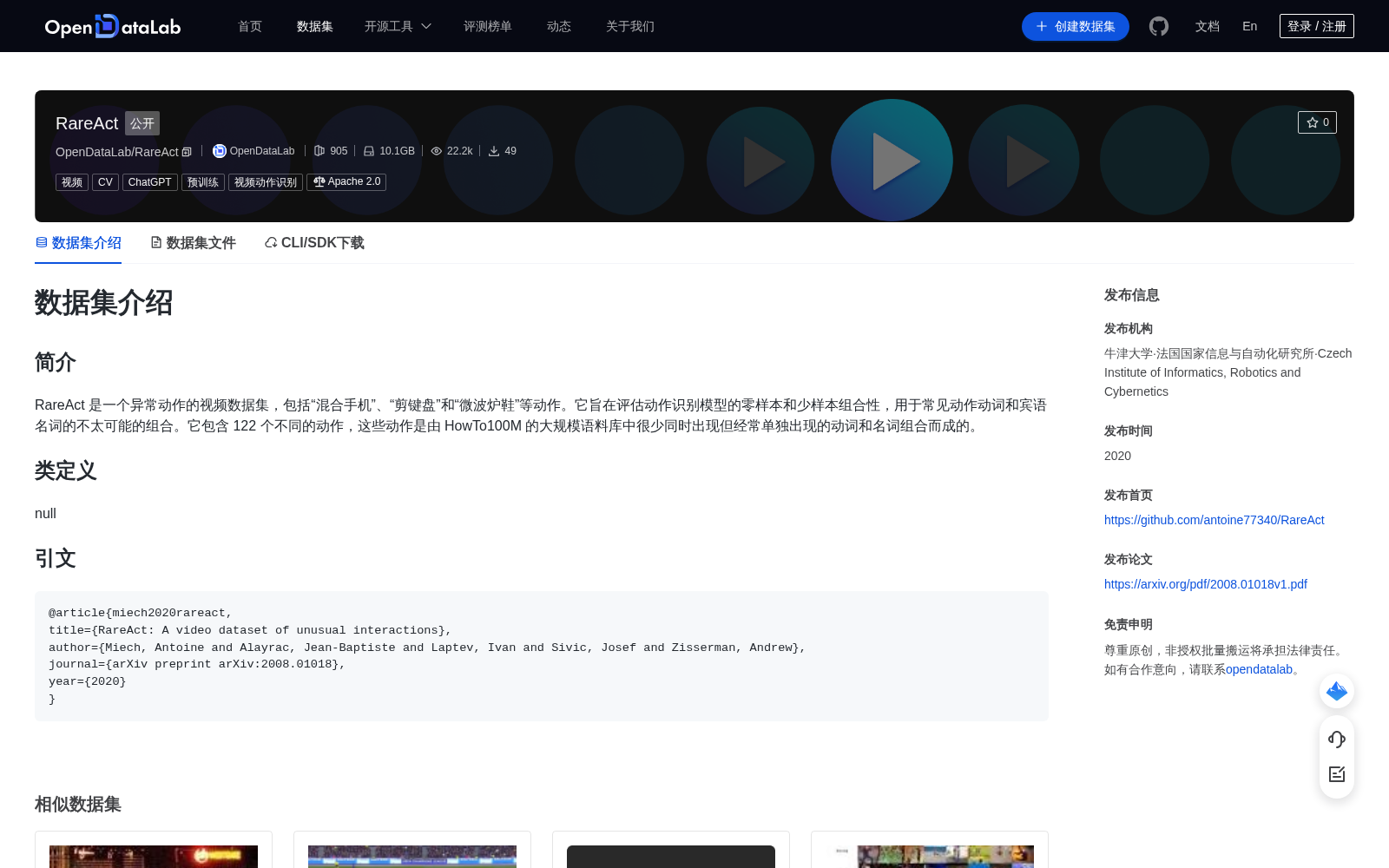
Task: Star the RareAct dataset
Action: click(1317, 122)
